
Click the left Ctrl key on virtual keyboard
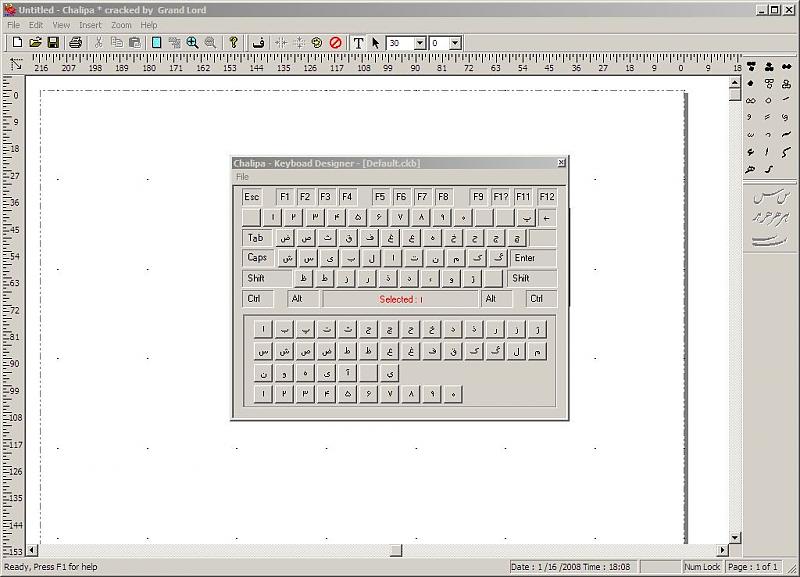point(258,299)
